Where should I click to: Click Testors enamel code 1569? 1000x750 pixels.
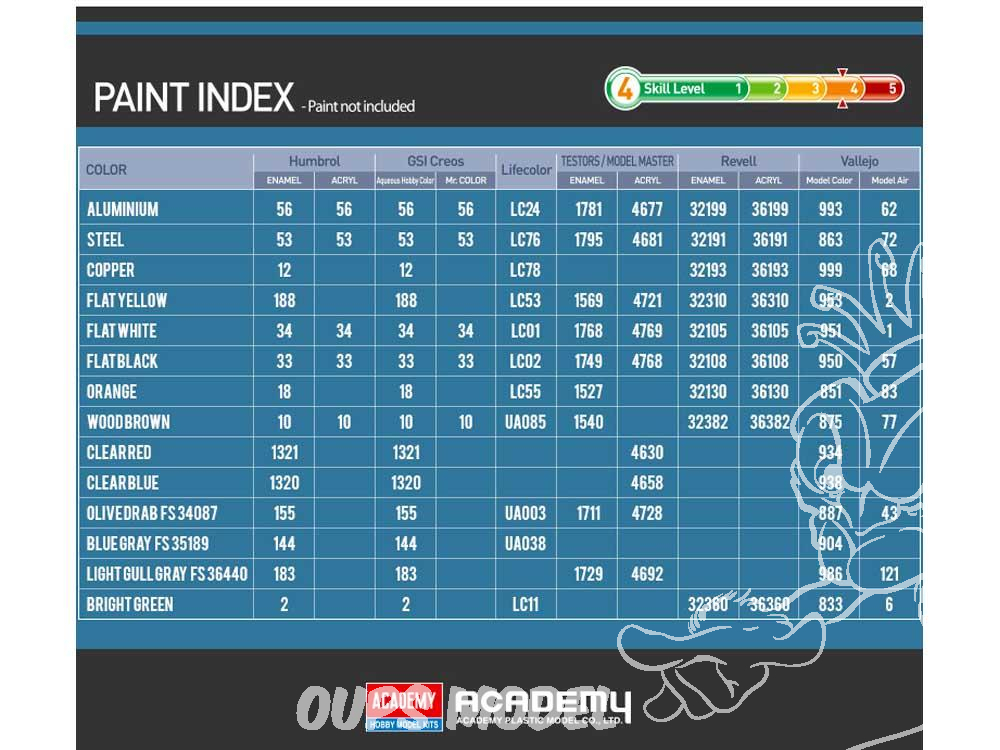point(587,300)
